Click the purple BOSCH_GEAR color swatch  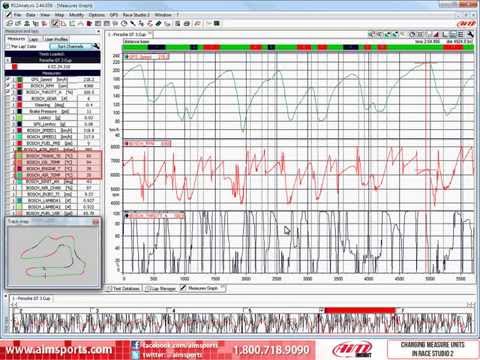point(19,99)
